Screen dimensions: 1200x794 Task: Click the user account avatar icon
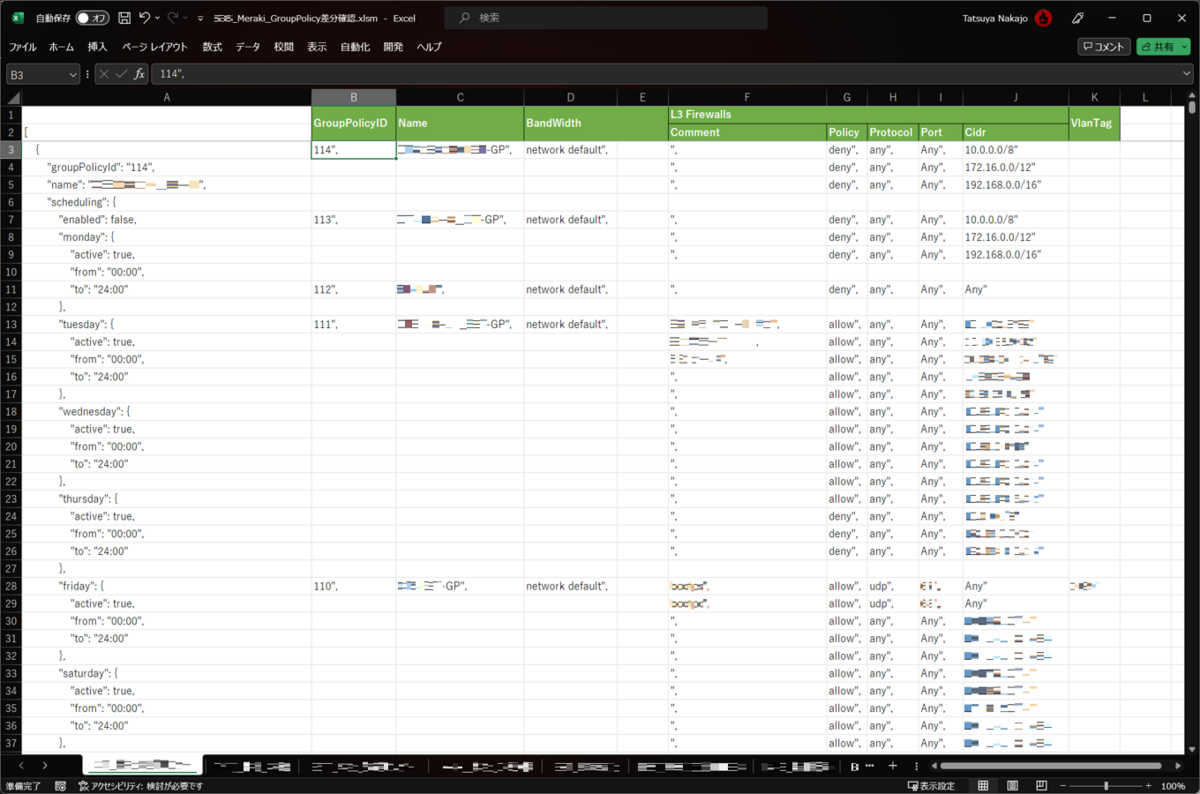pos(1044,18)
